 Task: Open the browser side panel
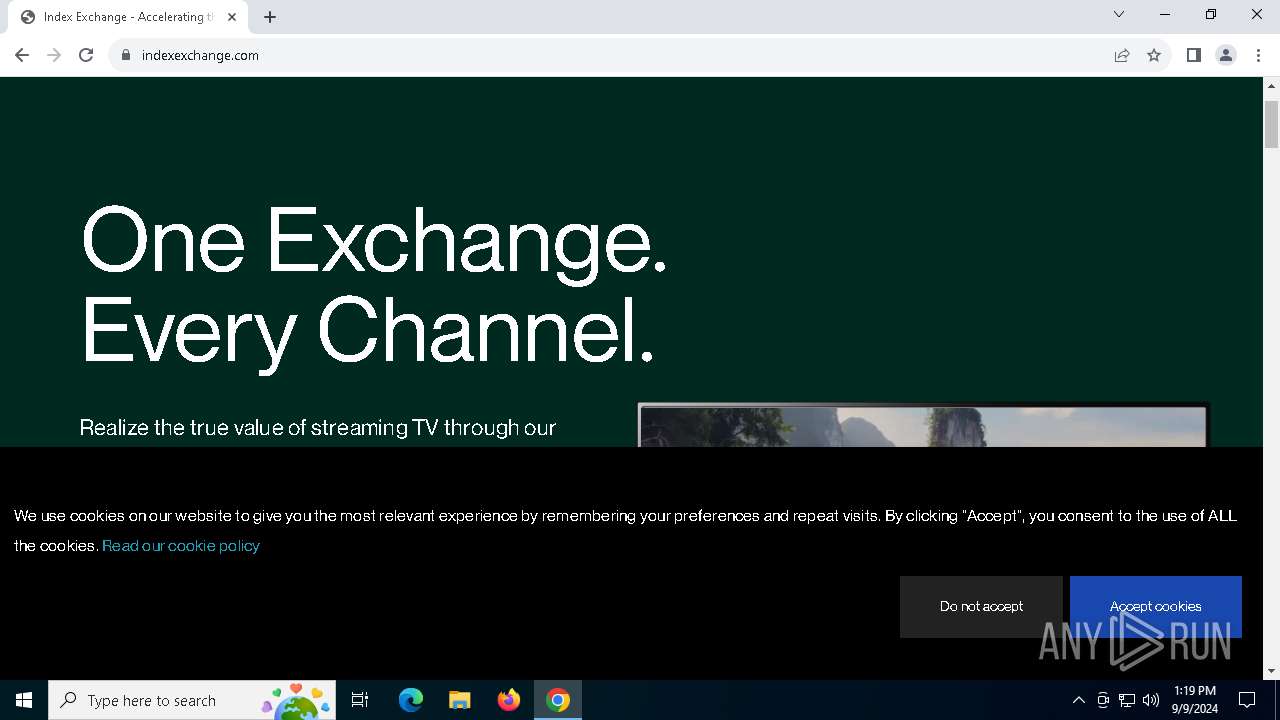coord(1194,55)
